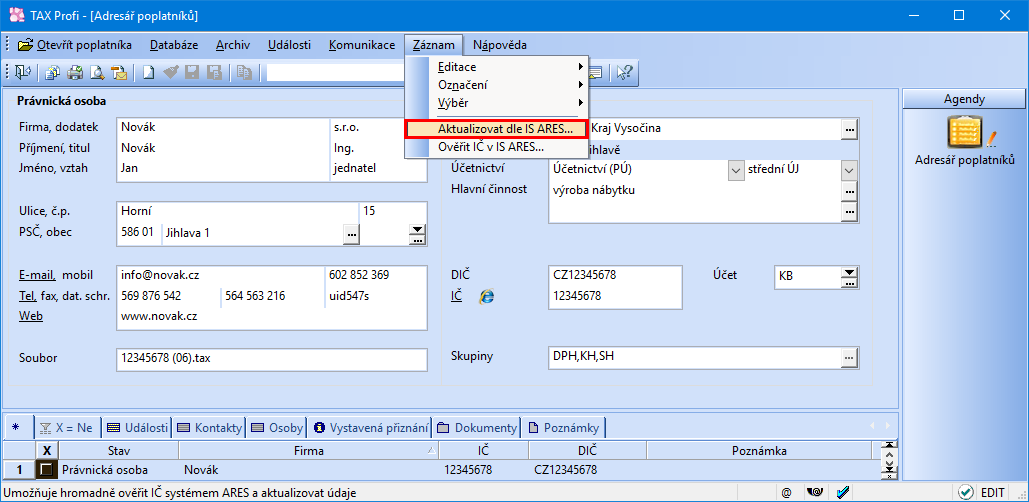Jump to first record grid button
Screen dimensions: 1029x502
tap(890, 446)
